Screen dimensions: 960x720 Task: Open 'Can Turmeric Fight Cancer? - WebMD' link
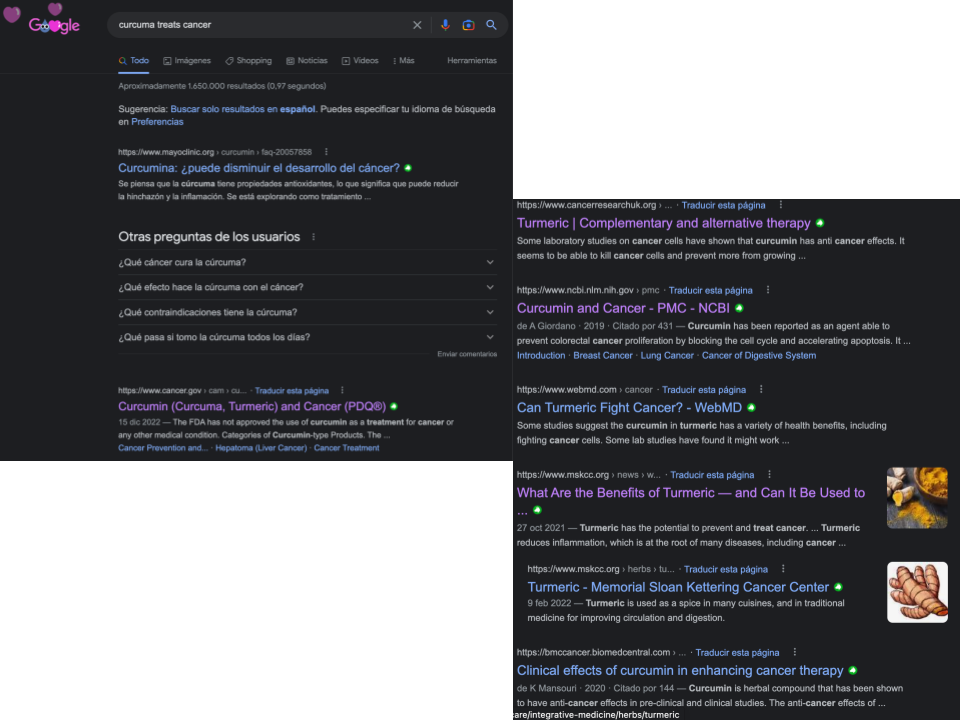(x=629, y=408)
